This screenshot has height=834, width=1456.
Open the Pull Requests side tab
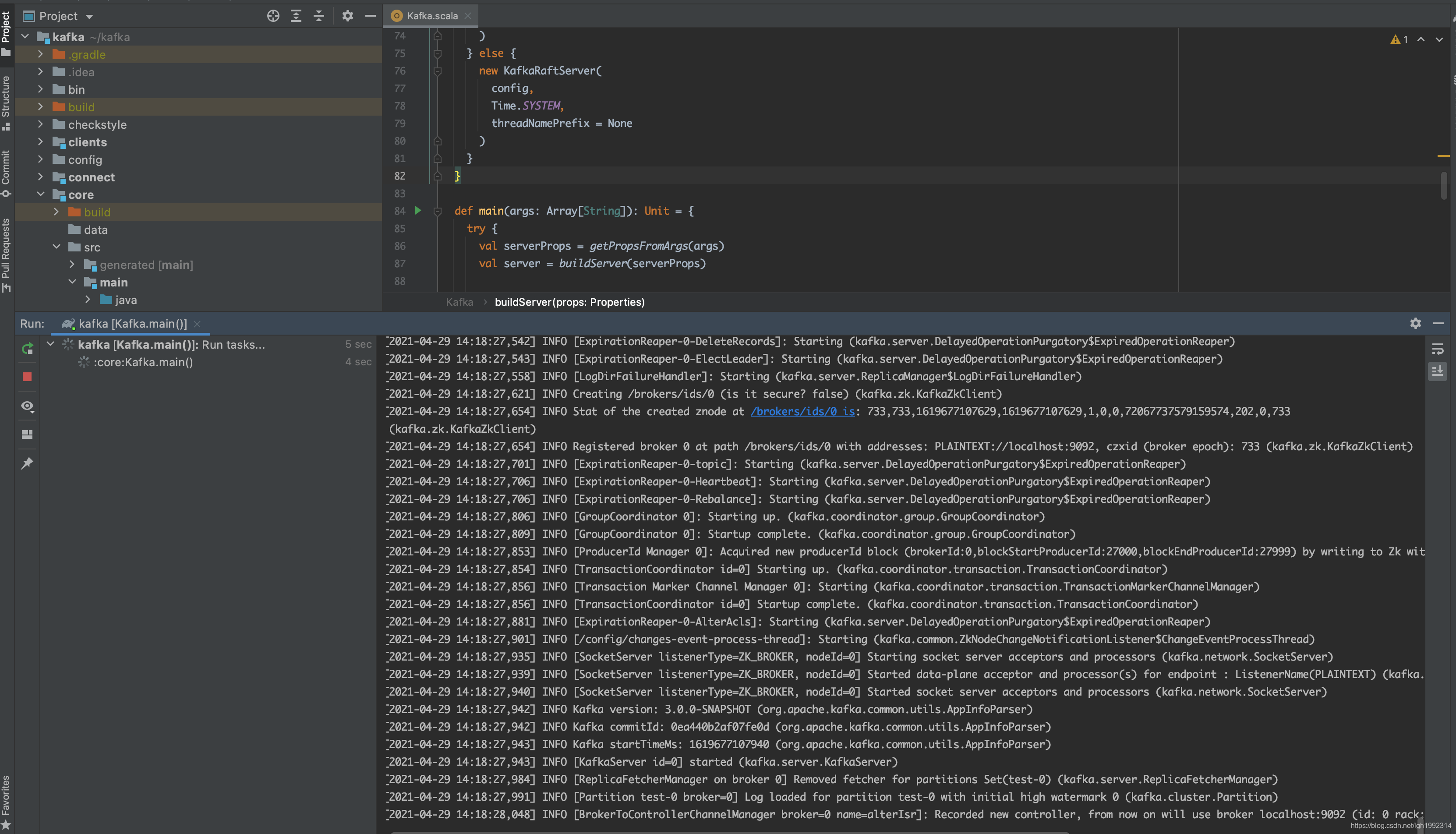pyautogui.click(x=6, y=255)
